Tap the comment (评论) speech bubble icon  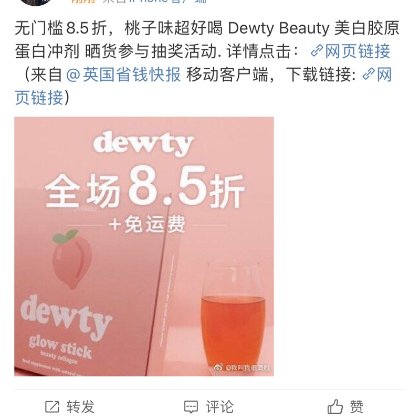pos(191,407)
